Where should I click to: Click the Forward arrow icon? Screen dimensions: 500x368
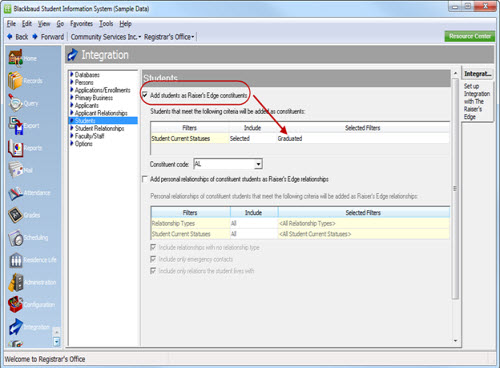pyautogui.click(x=35, y=37)
